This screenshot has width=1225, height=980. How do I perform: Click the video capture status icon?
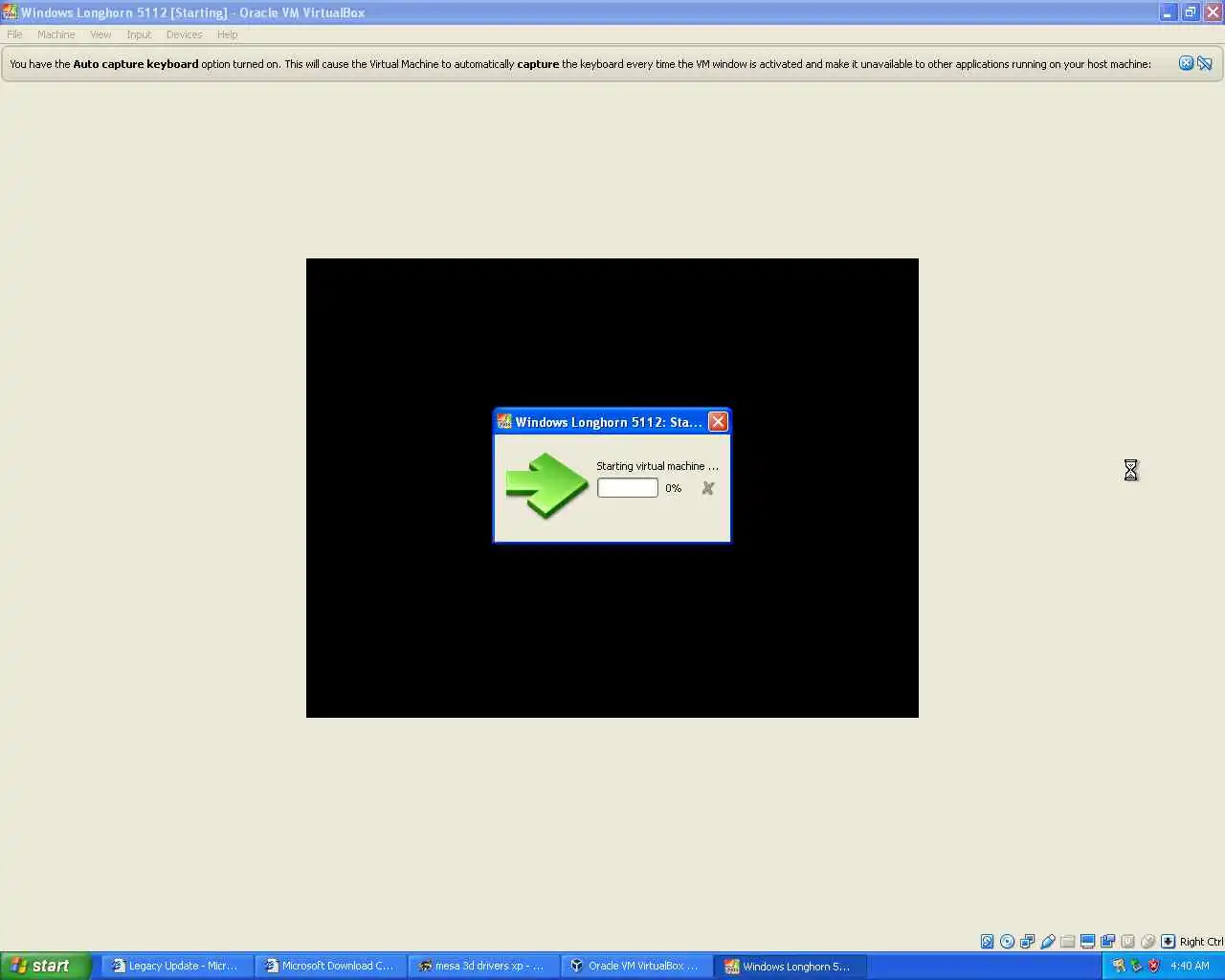[x=1107, y=942]
